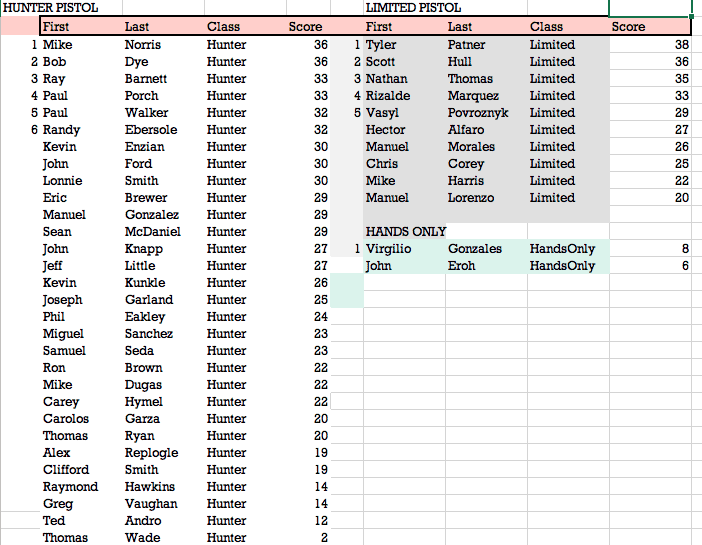
Task: Select the Ebersole last name cell
Action: tap(163, 130)
